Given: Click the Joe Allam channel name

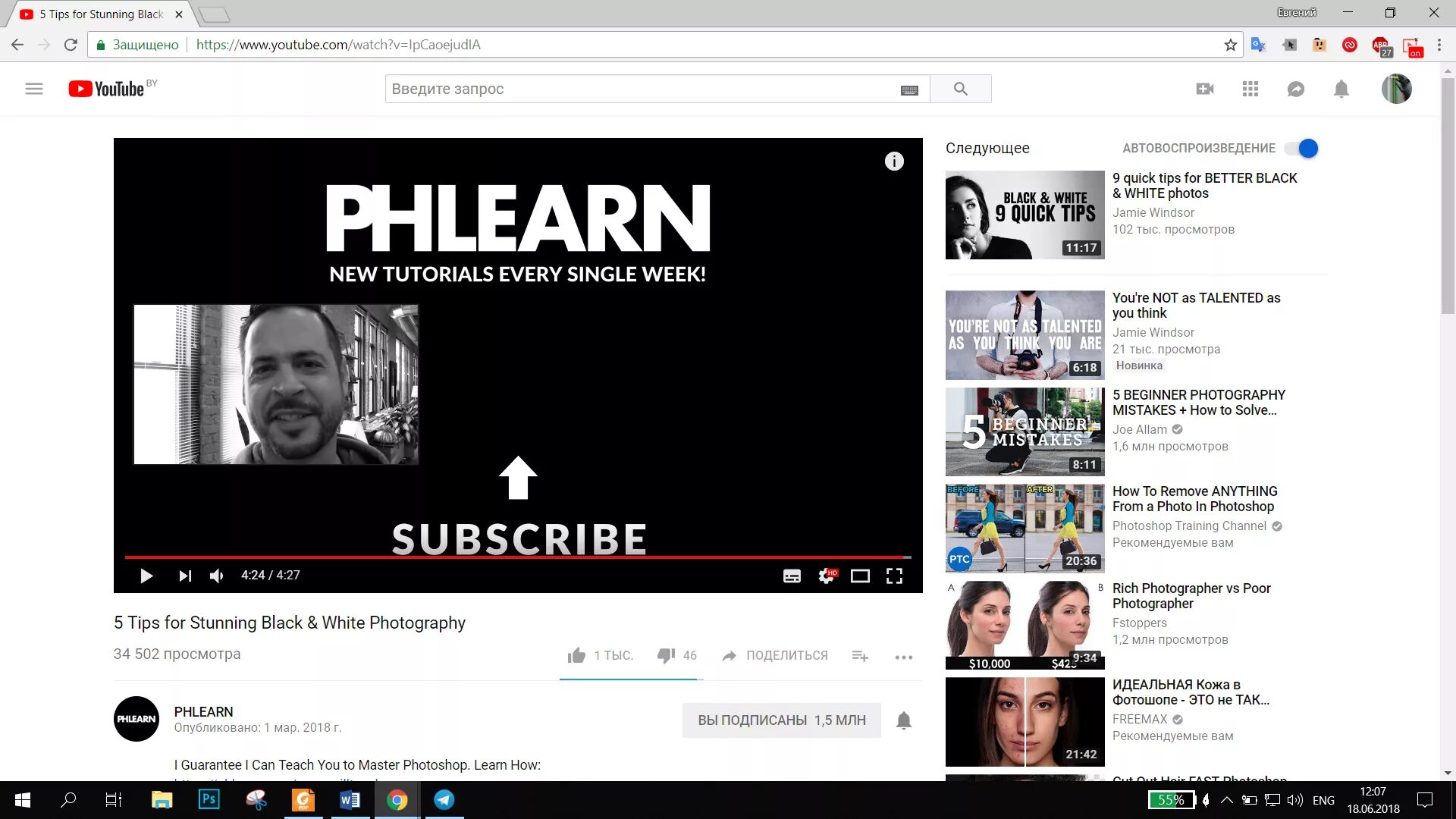Looking at the screenshot, I should [x=1139, y=429].
